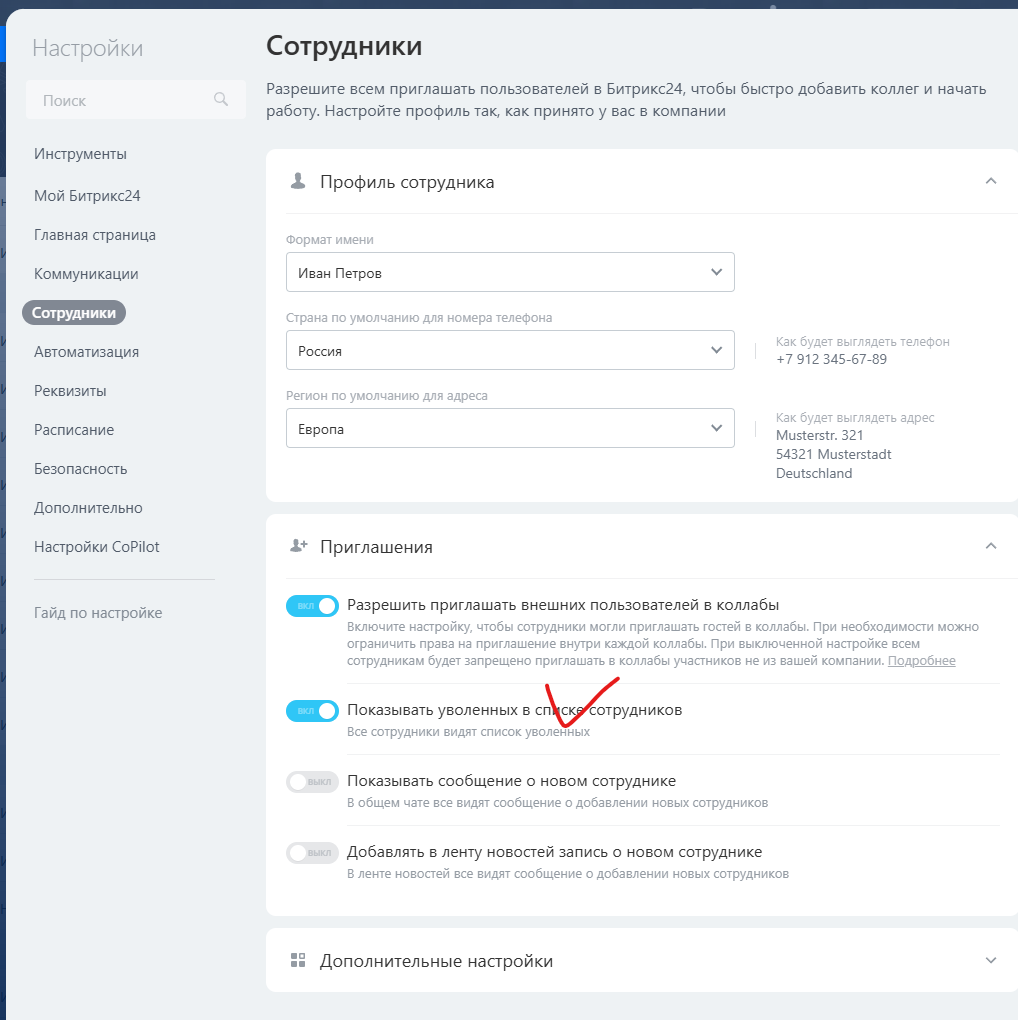1018x1020 pixels.
Task: Turn off Показывать уволенных в списке сотрудников
Action: pyautogui.click(x=312, y=711)
